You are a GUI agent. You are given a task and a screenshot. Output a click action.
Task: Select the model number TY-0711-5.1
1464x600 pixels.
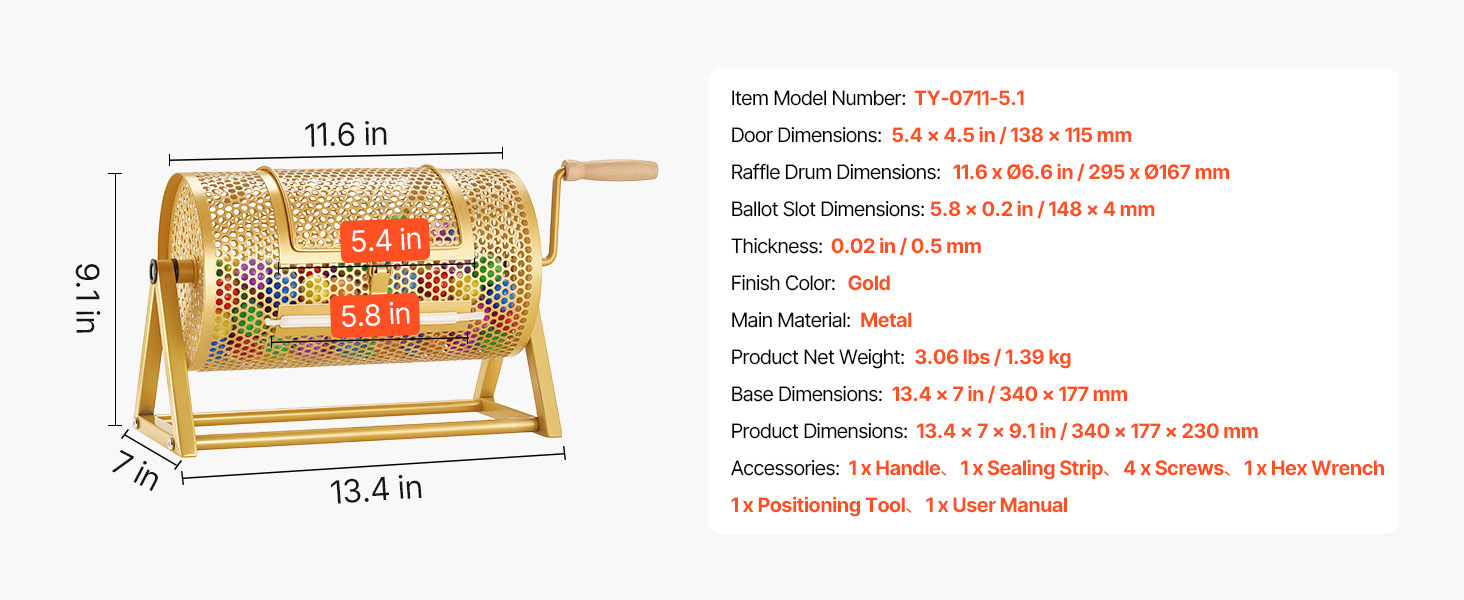click(969, 98)
